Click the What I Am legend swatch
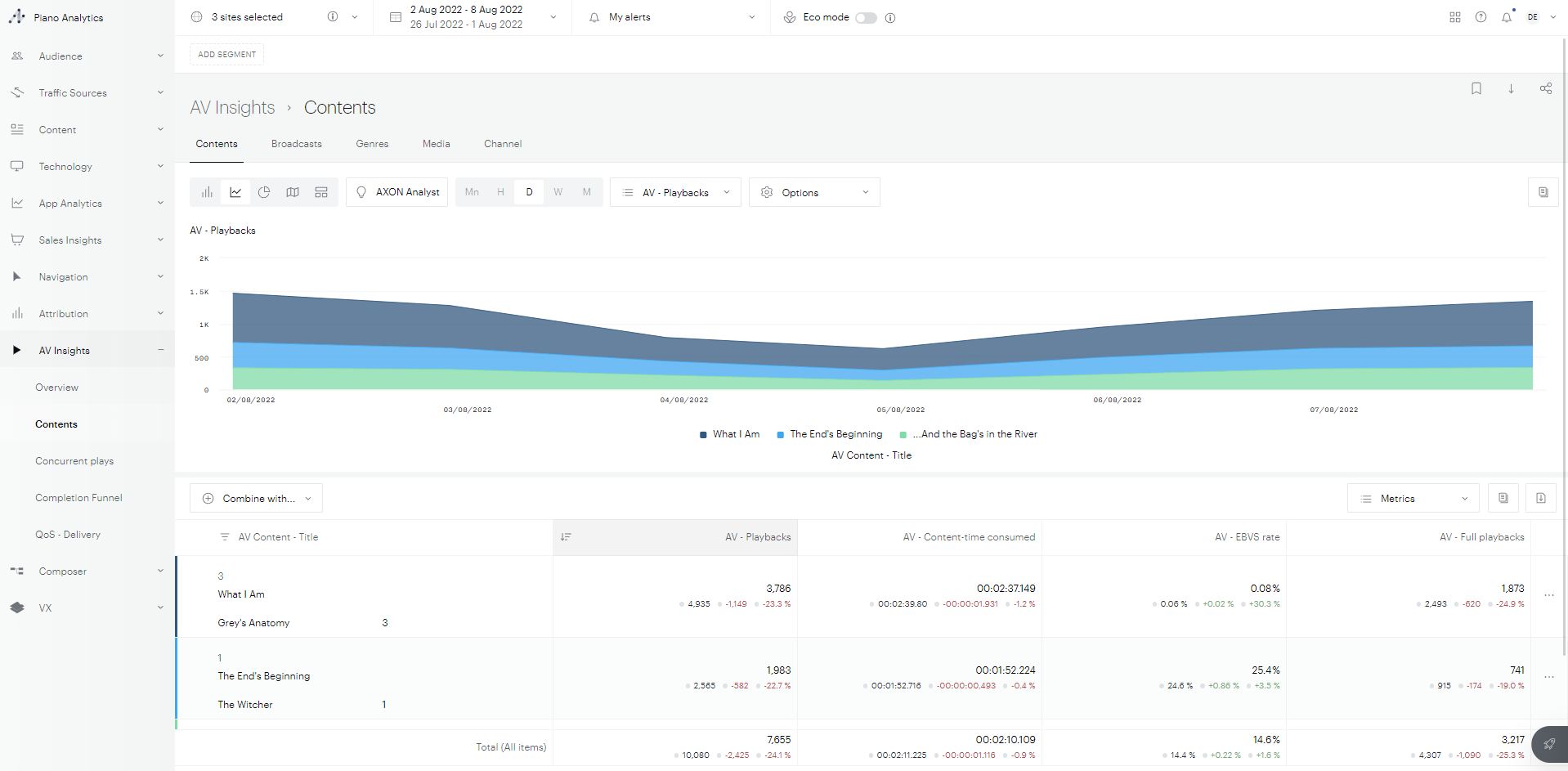 703,435
